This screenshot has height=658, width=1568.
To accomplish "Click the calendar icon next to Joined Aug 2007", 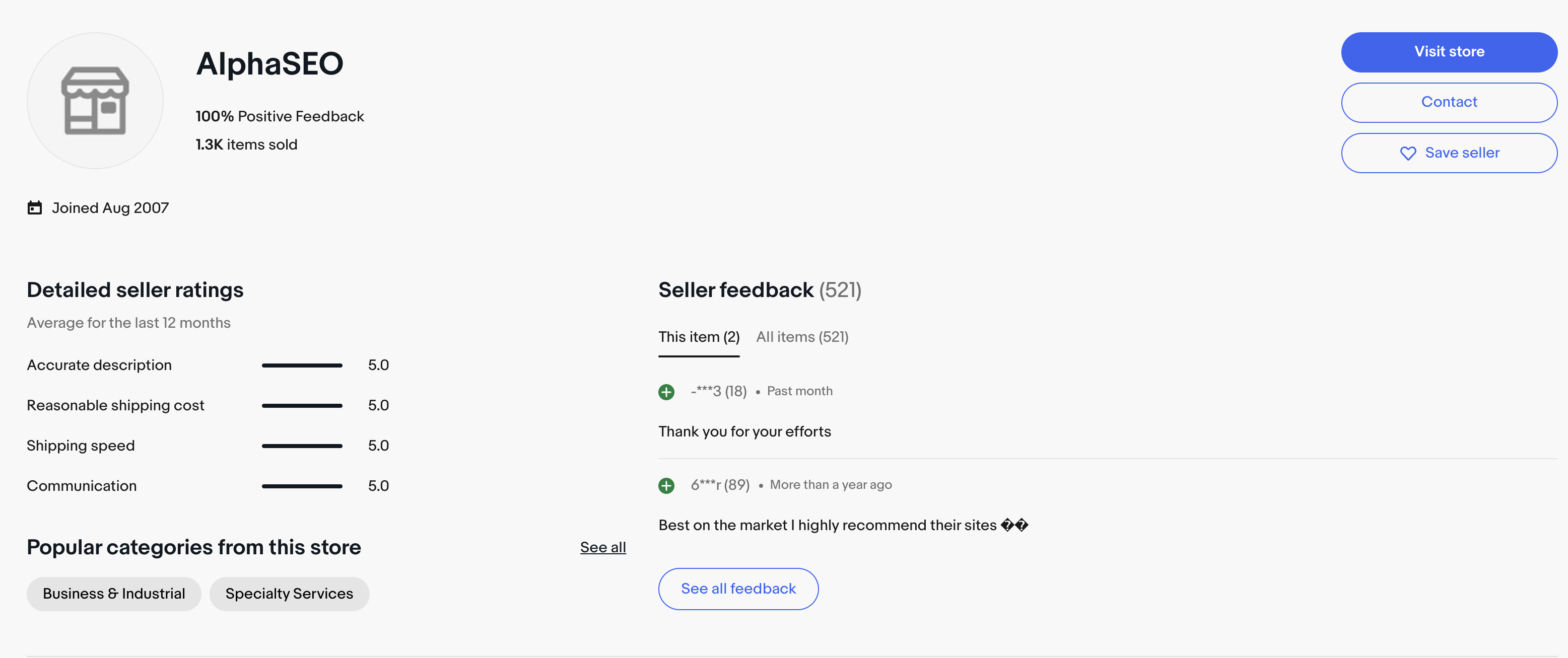I will coord(35,207).
